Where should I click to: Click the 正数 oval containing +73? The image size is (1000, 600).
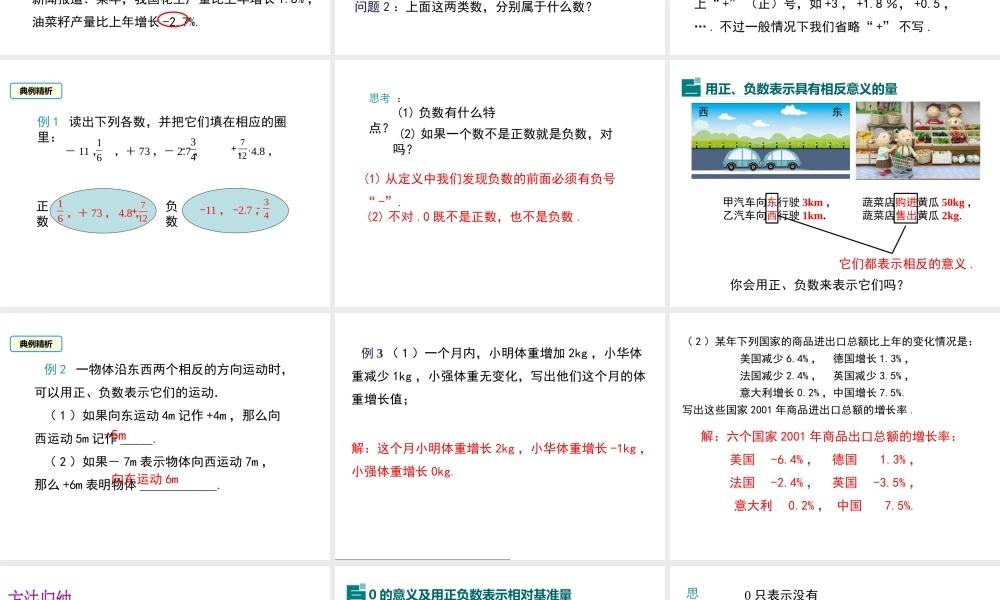click(x=103, y=210)
